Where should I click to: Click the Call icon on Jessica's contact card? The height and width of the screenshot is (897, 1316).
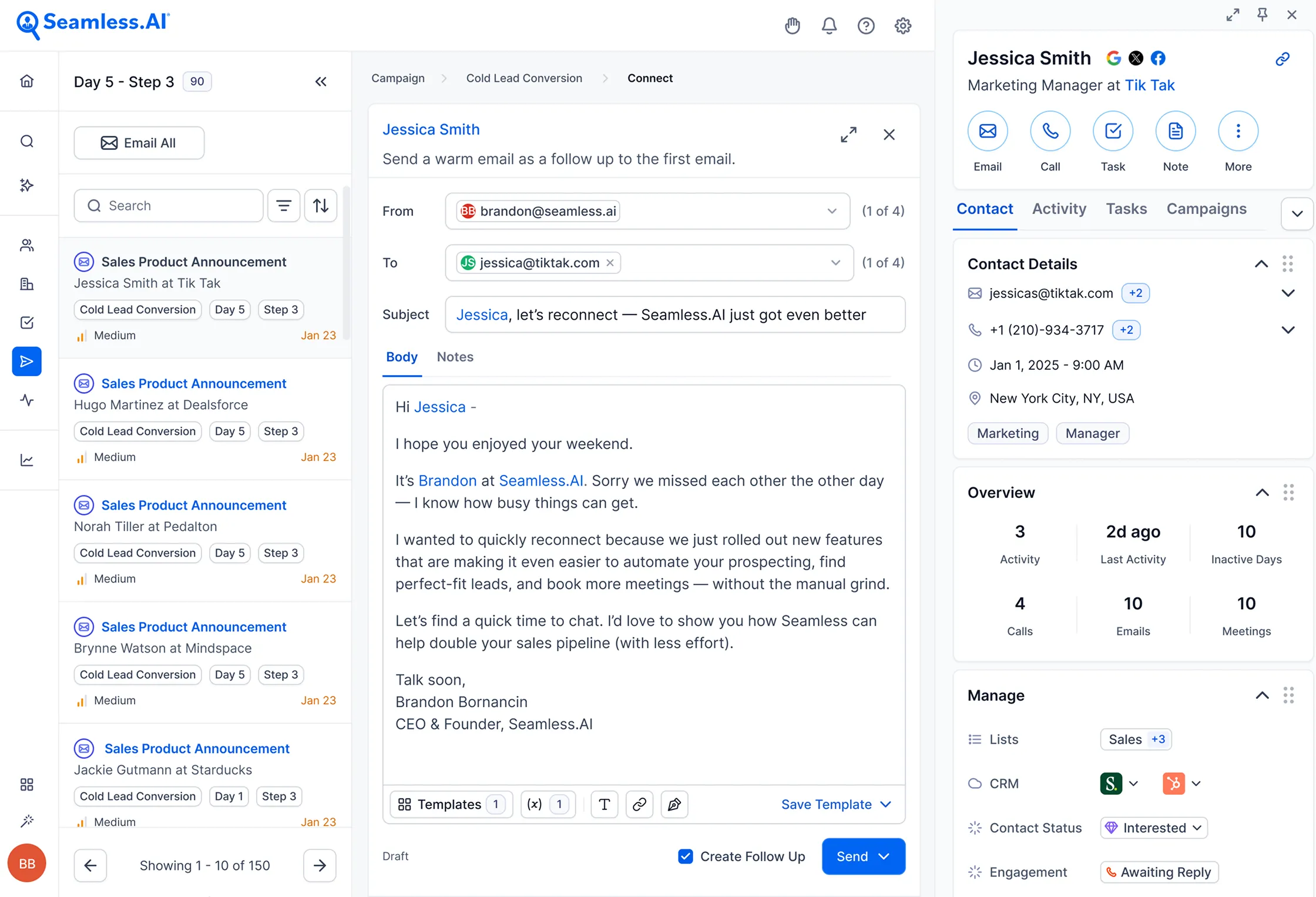pyautogui.click(x=1050, y=130)
